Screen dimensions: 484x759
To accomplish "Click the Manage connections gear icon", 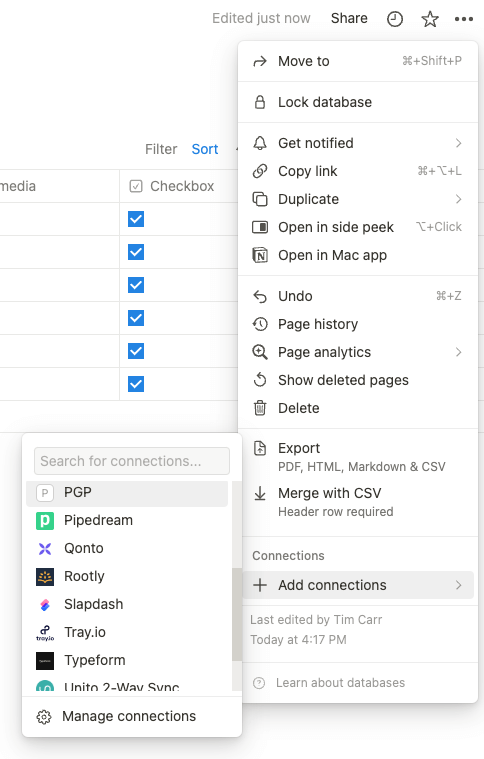I will click(44, 716).
